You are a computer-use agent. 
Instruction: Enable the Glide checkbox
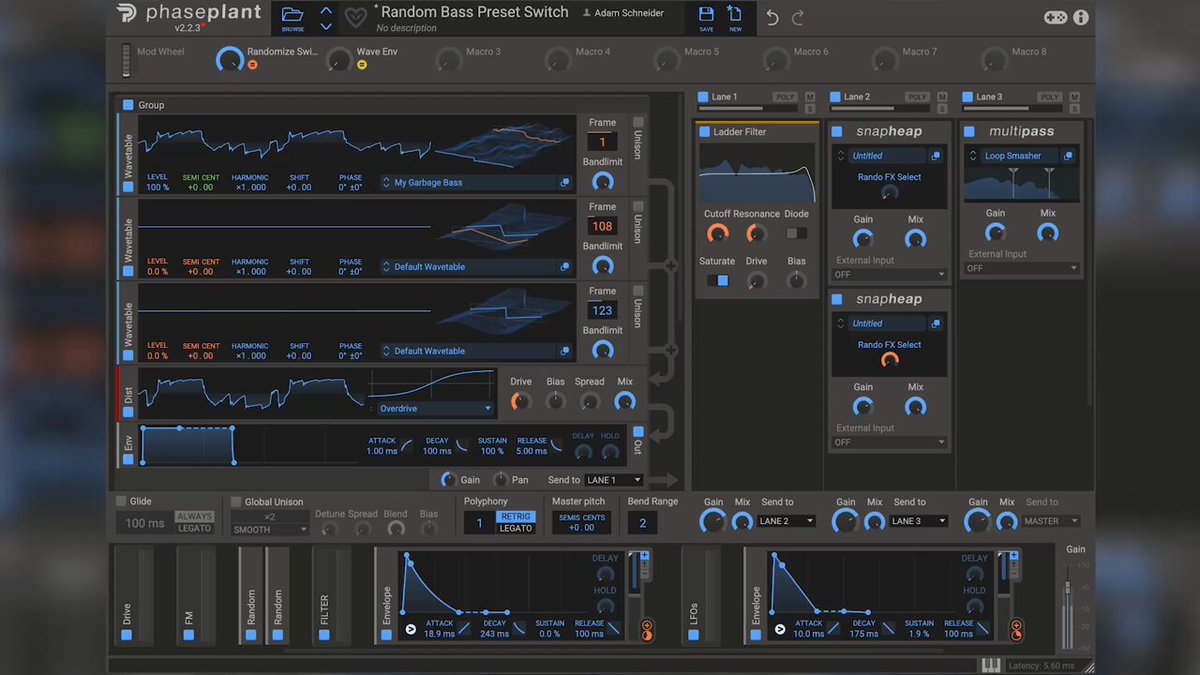coord(121,502)
